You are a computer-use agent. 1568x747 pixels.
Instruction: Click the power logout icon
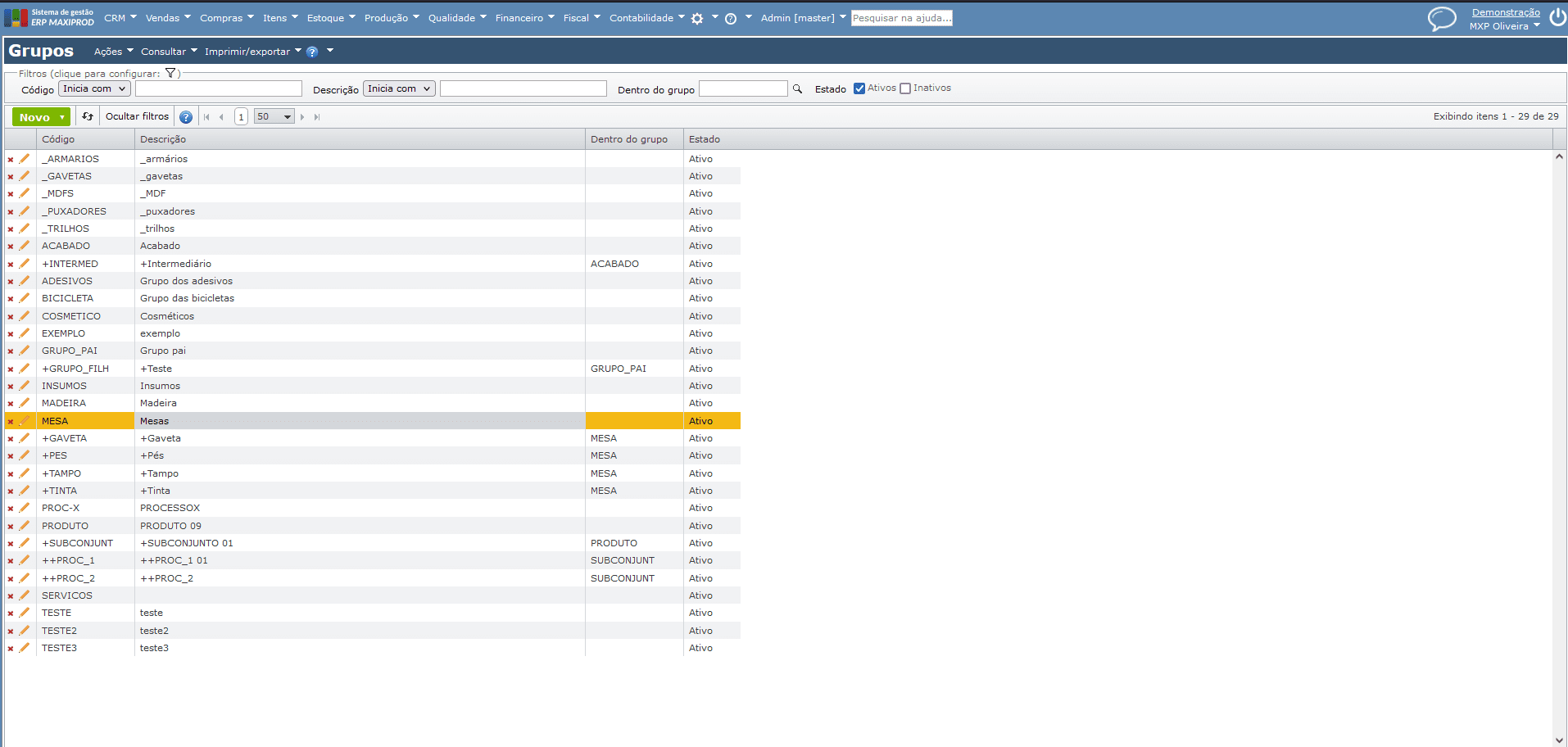(x=1557, y=18)
